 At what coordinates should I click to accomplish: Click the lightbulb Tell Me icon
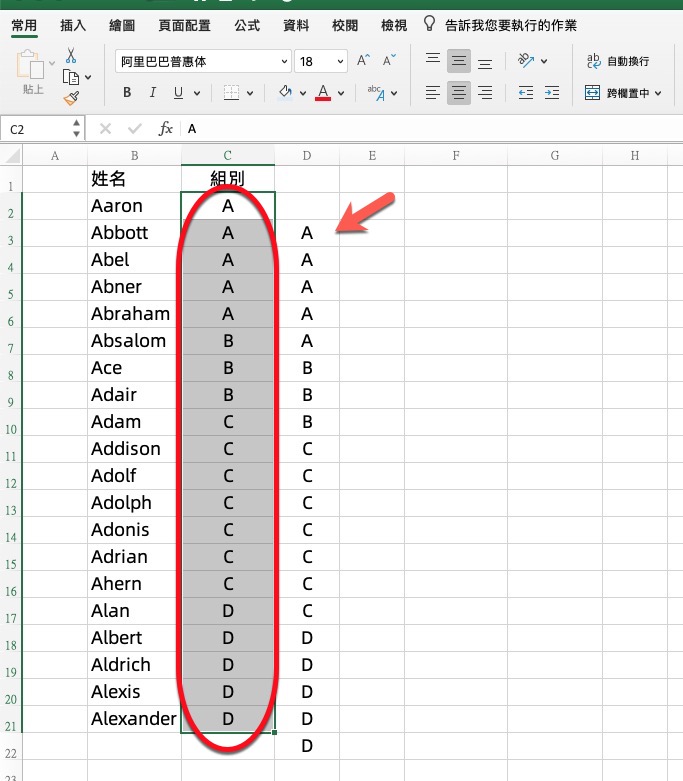pos(429,23)
